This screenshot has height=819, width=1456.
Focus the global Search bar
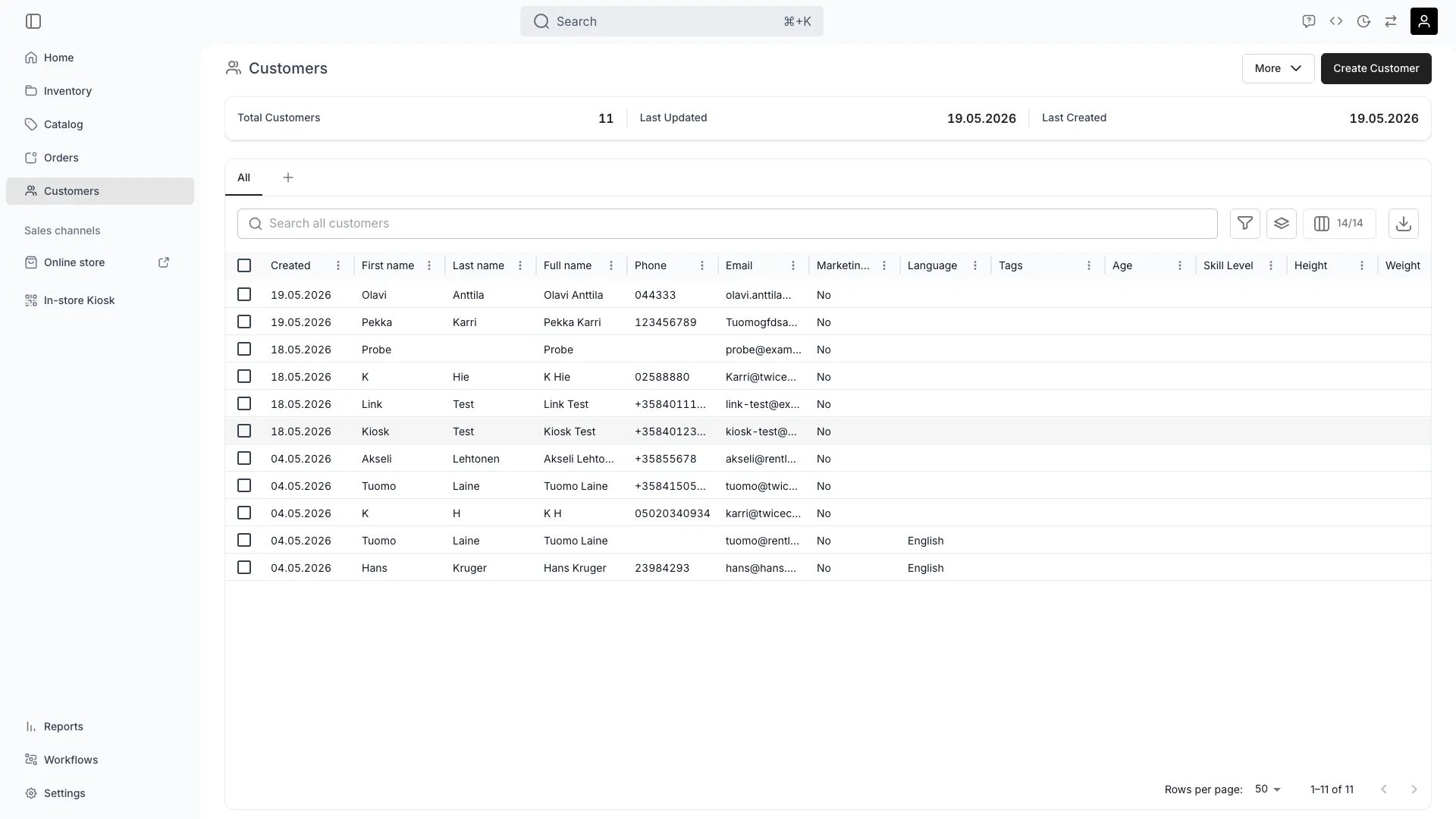(671, 21)
